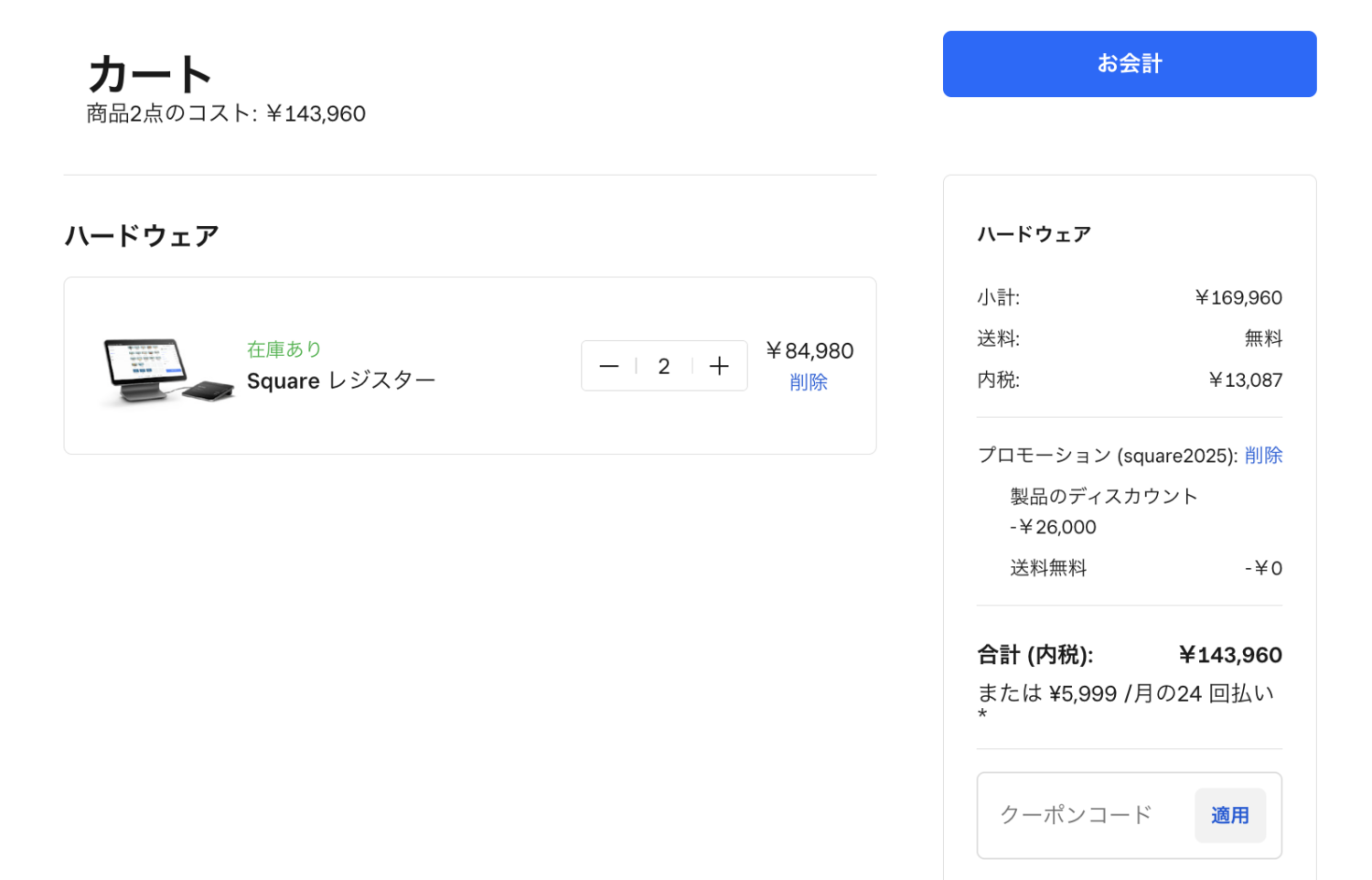Click the ハードウェア heading above cart item
This screenshot has width=1372, height=880.
tap(142, 236)
